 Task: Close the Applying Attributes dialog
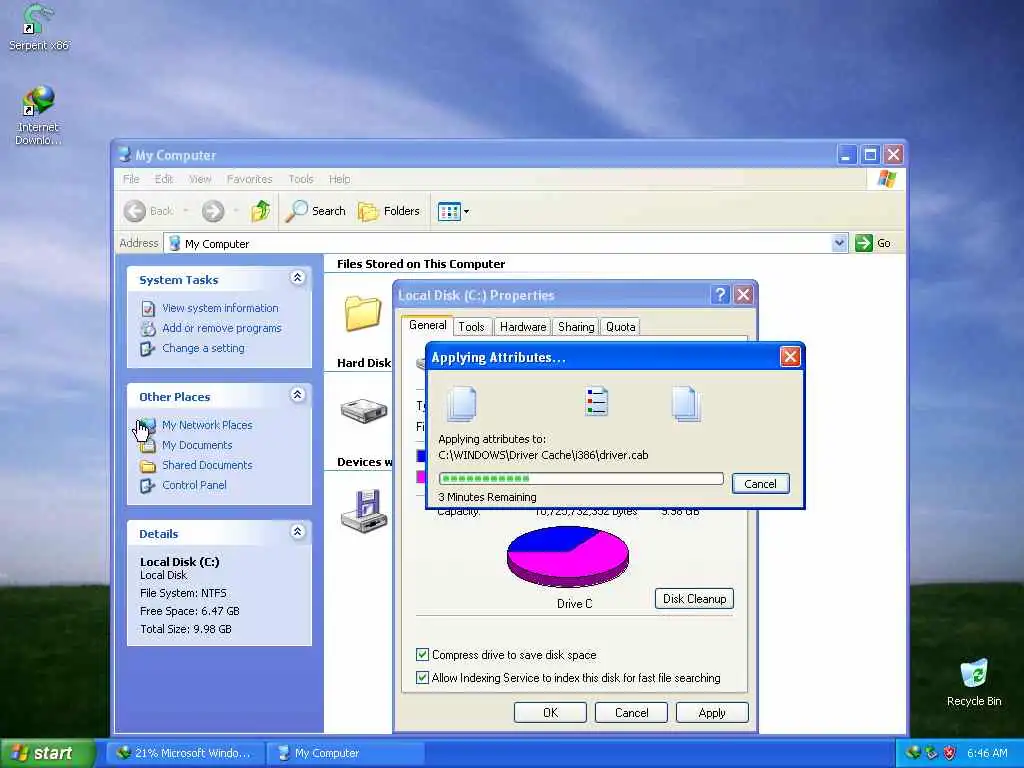[790, 357]
